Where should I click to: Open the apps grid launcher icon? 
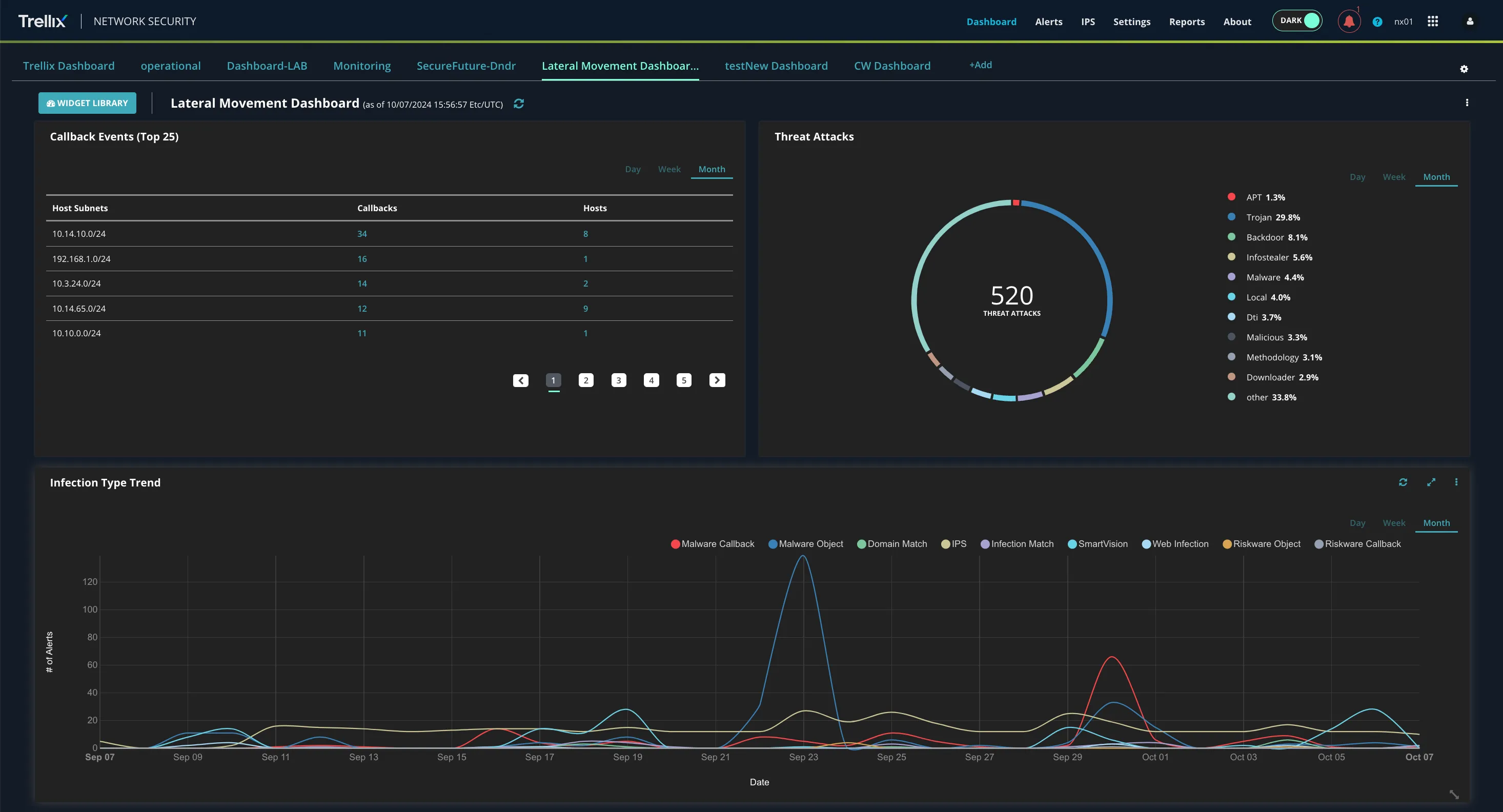1432,22
